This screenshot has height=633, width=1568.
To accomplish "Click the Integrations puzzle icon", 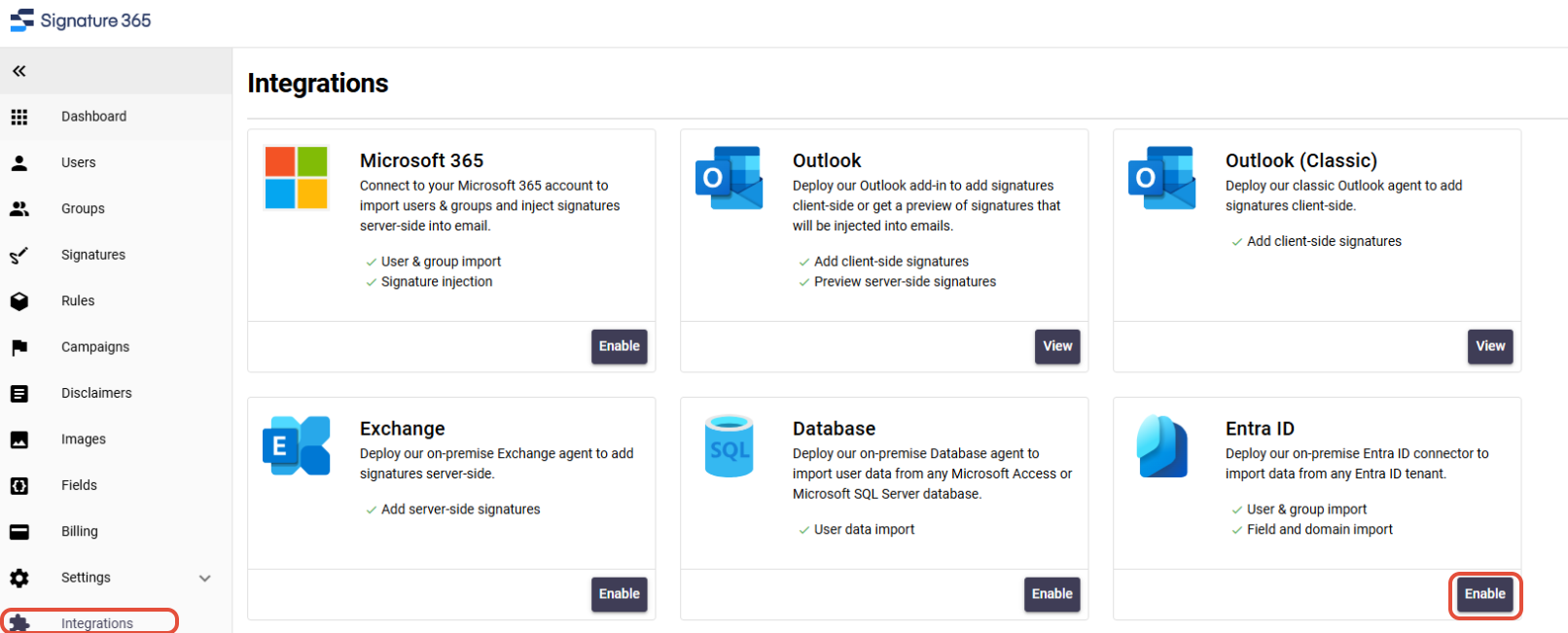I will tap(19, 623).
